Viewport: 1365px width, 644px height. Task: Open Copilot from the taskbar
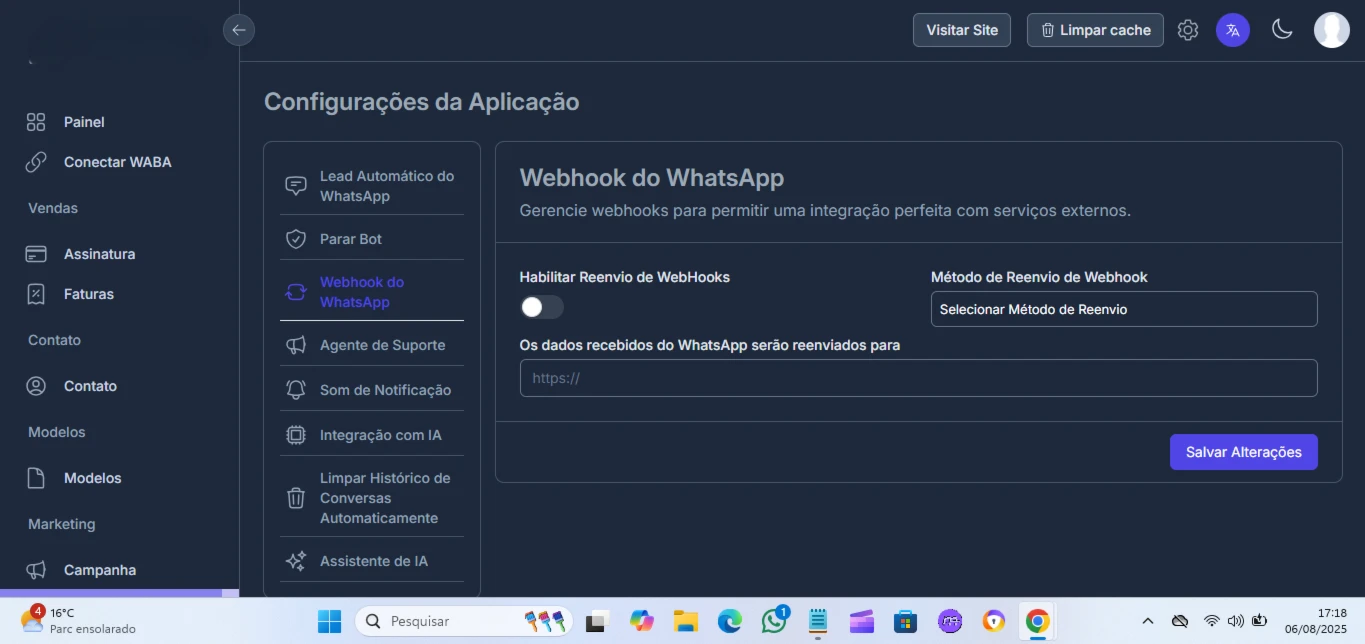click(641, 621)
